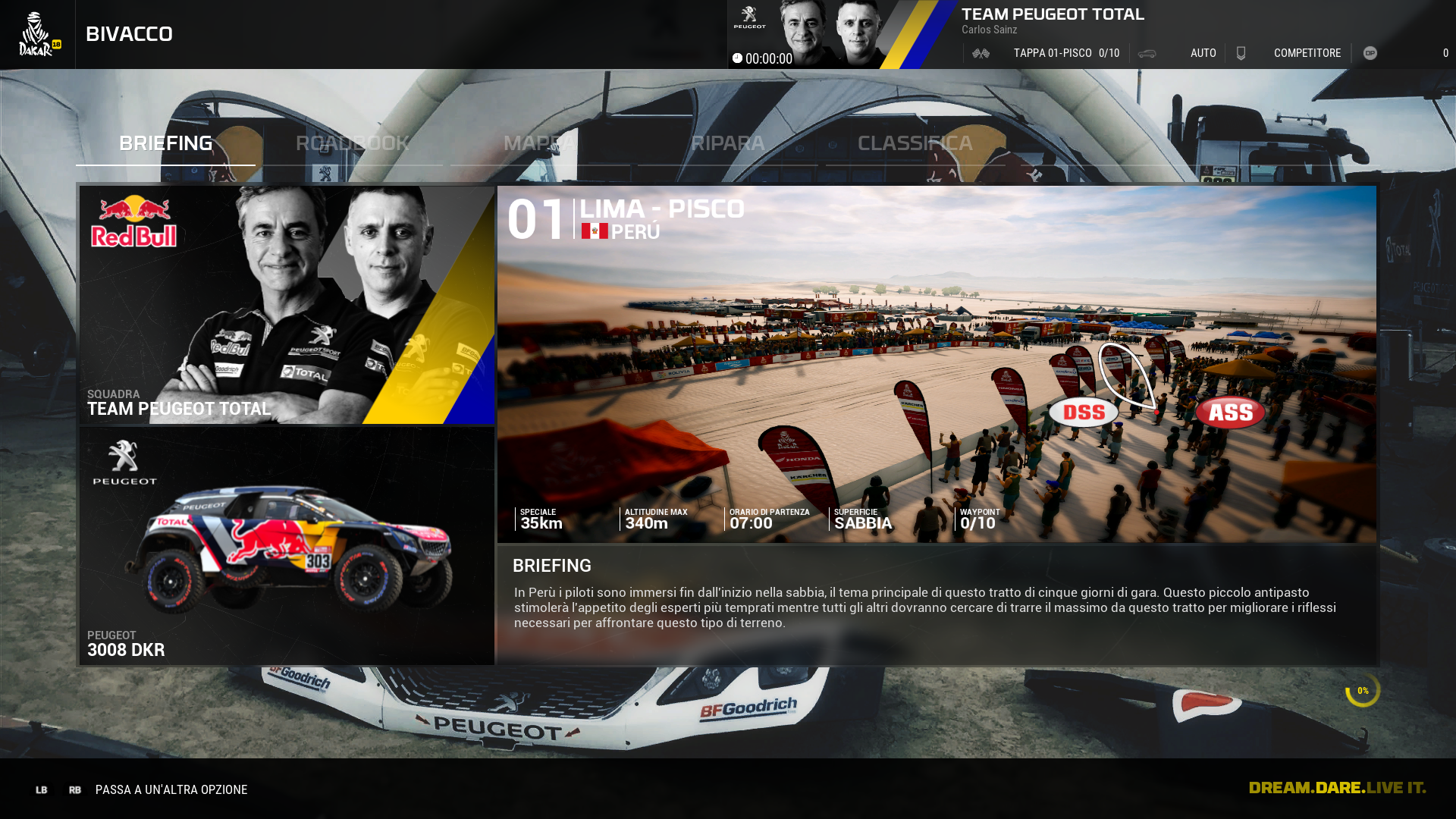Click the LB bumper button icon
The width and height of the screenshot is (1456, 819).
tap(42, 789)
